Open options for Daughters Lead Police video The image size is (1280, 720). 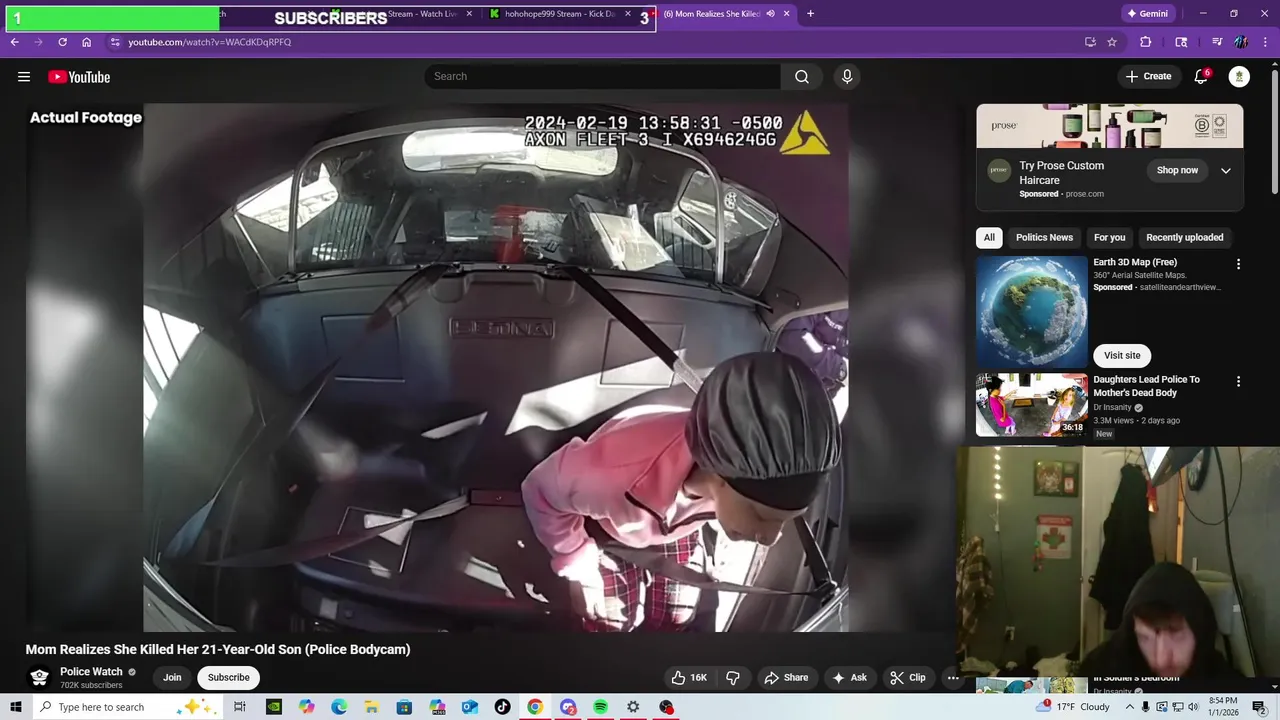click(x=1238, y=381)
